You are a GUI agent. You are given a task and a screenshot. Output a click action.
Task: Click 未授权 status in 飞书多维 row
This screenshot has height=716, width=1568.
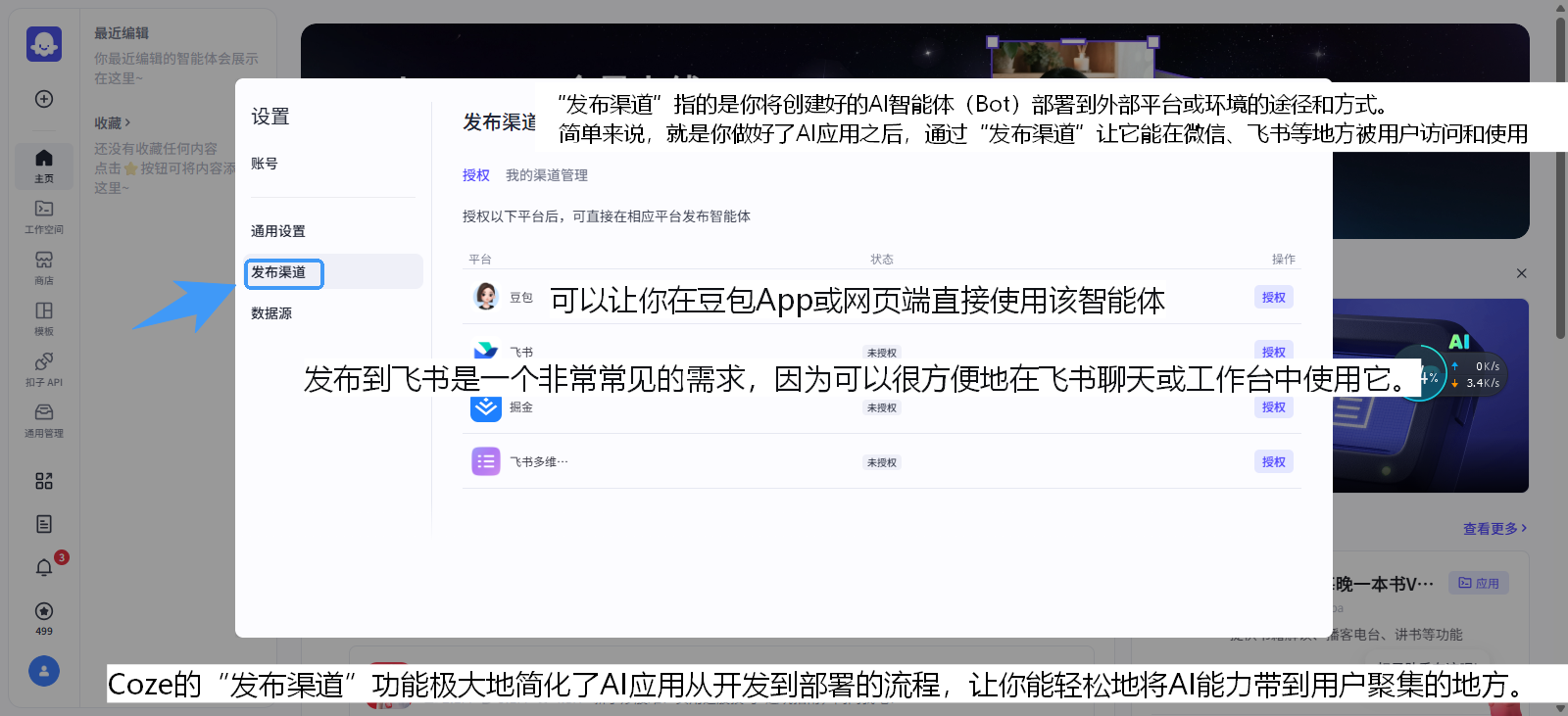(x=882, y=462)
